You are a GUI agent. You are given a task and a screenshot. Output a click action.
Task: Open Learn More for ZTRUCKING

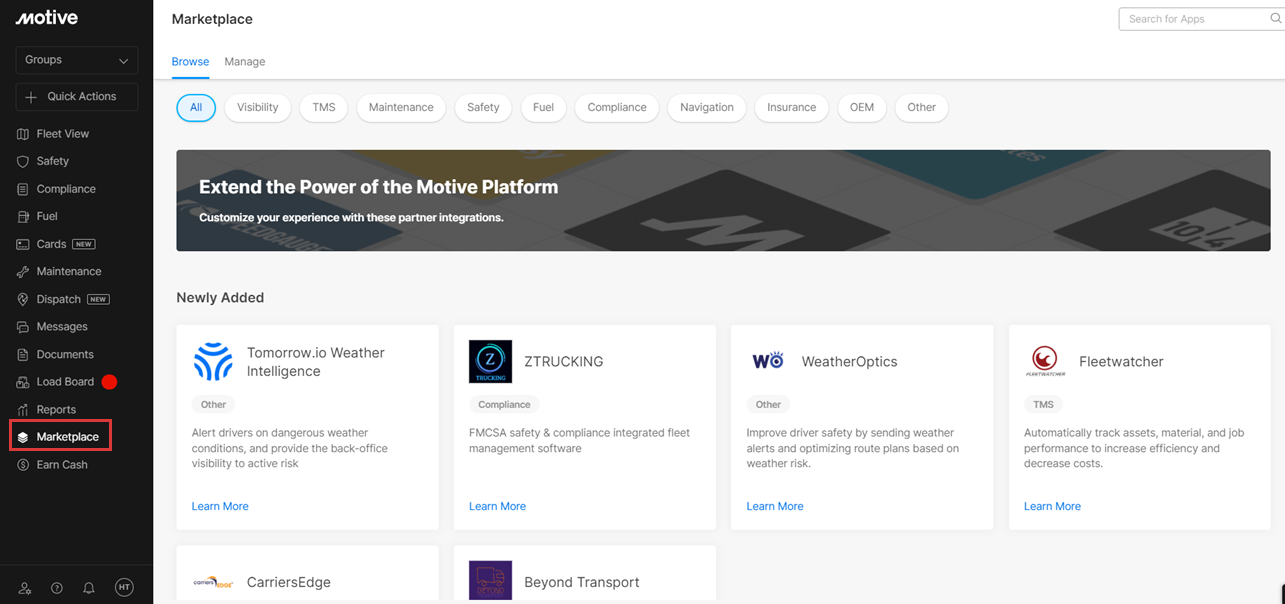coord(497,507)
